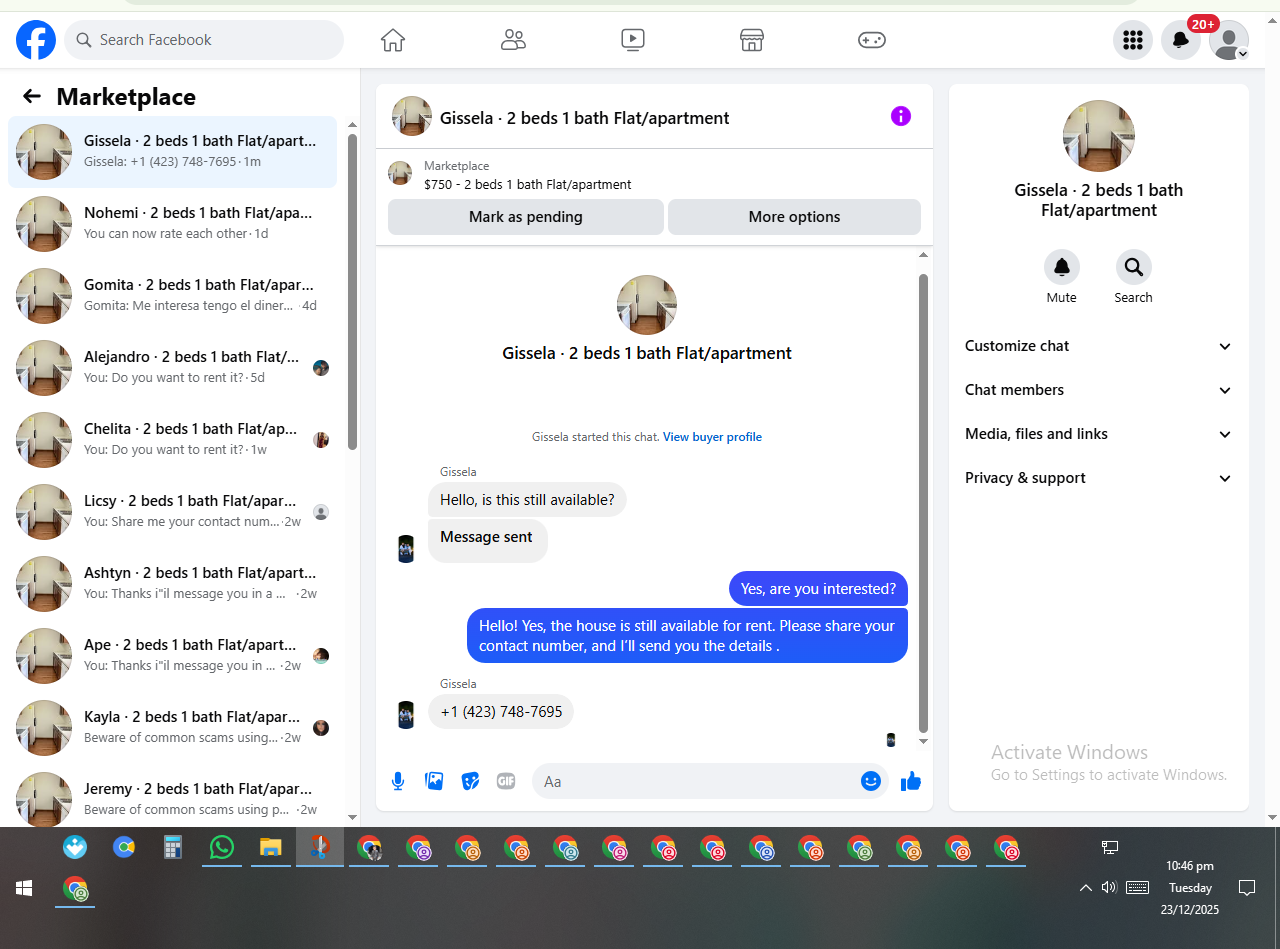Expand the Privacy & support section
1280x949 pixels.
click(1098, 478)
